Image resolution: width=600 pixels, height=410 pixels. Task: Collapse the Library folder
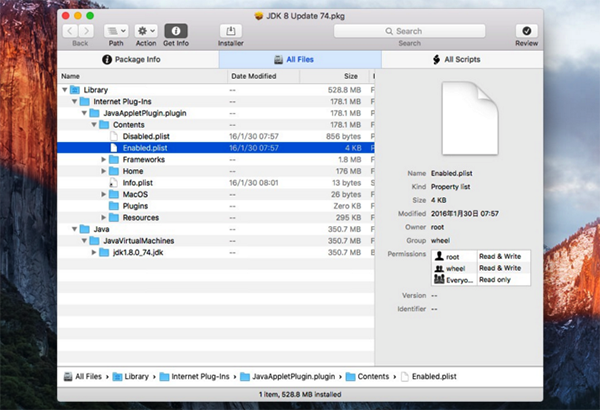point(66,90)
